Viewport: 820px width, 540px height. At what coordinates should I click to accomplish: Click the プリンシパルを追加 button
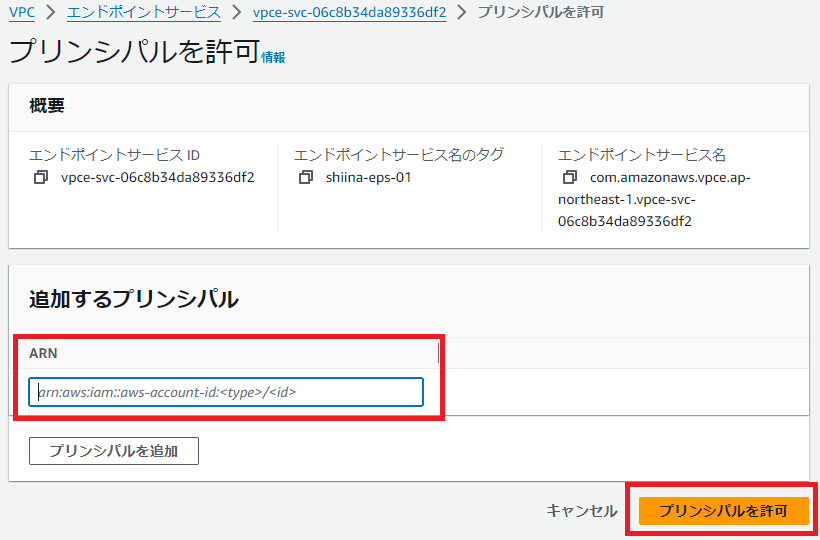click(114, 451)
